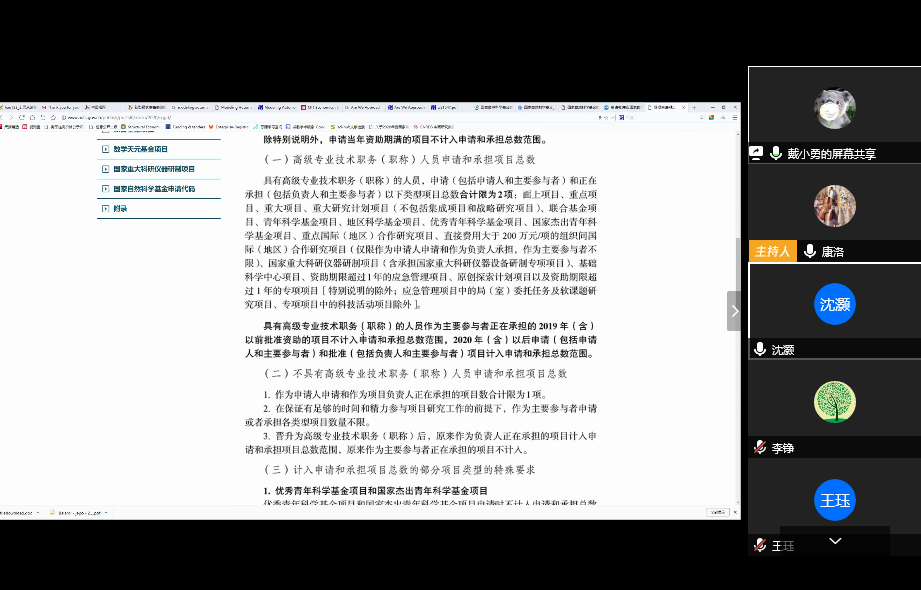Click the microphone icon next to 康洛
Screen dimensions: 921x590
(x=808, y=251)
